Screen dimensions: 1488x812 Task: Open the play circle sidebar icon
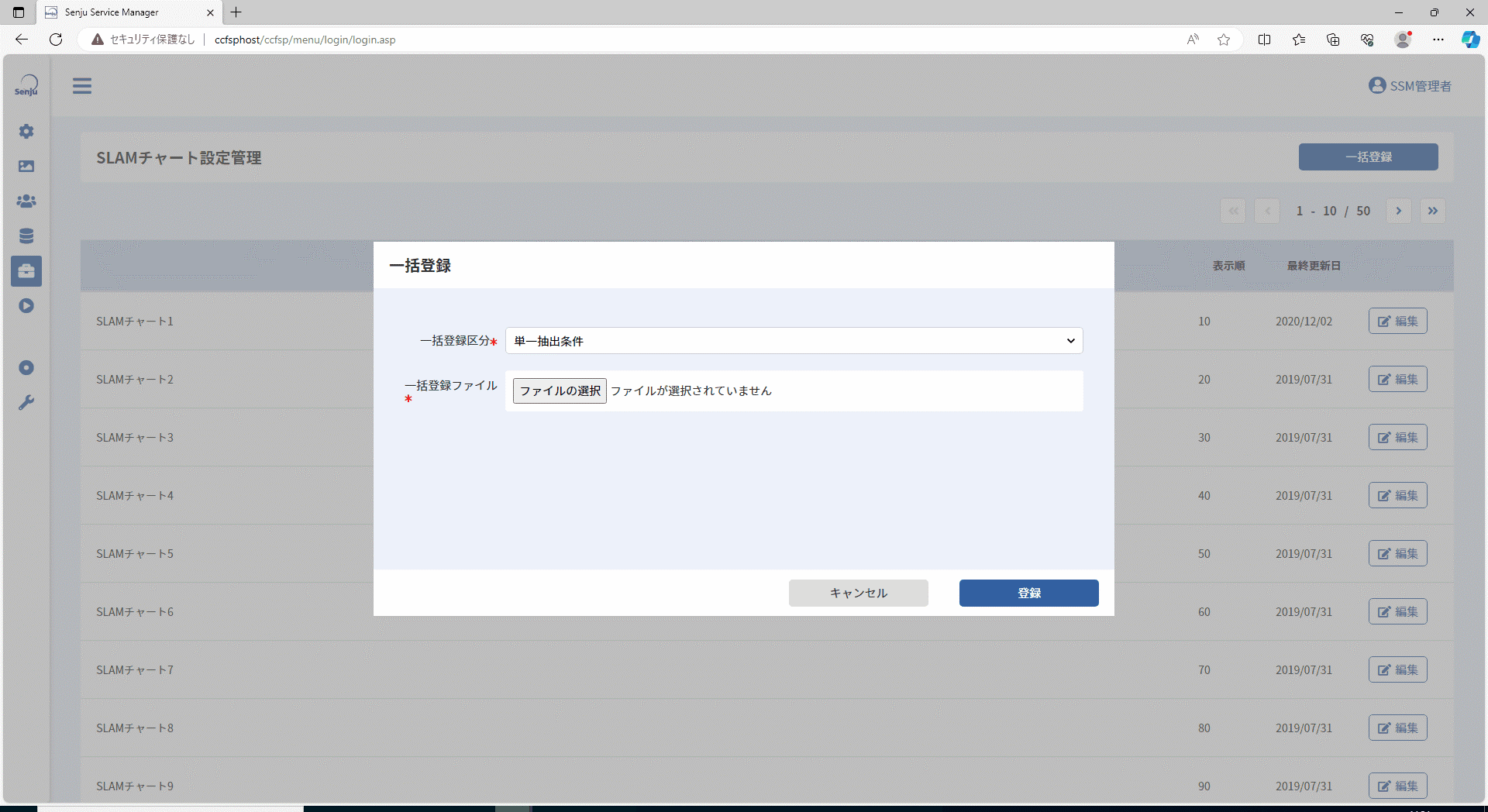click(x=26, y=306)
